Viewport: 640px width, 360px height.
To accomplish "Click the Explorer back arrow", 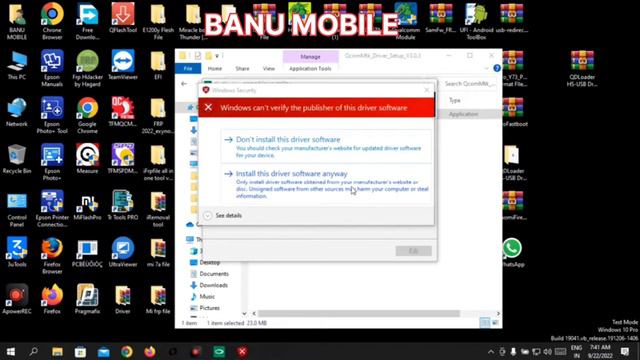I will tap(184, 84).
